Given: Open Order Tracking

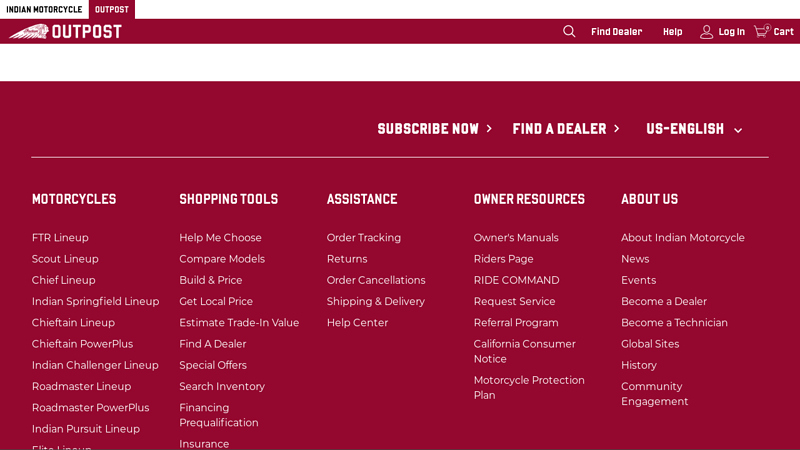Looking at the screenshot, I should click(x=363, y=238).
